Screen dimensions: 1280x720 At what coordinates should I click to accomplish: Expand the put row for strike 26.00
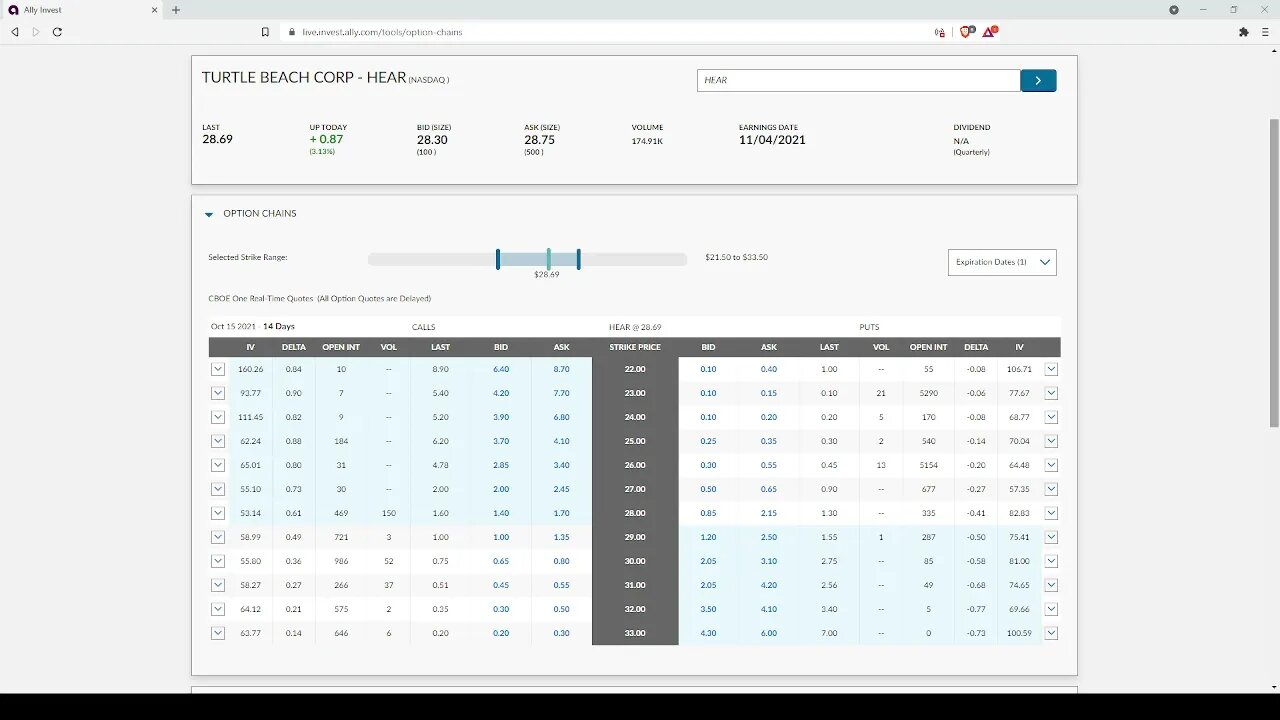[1051, 465]
